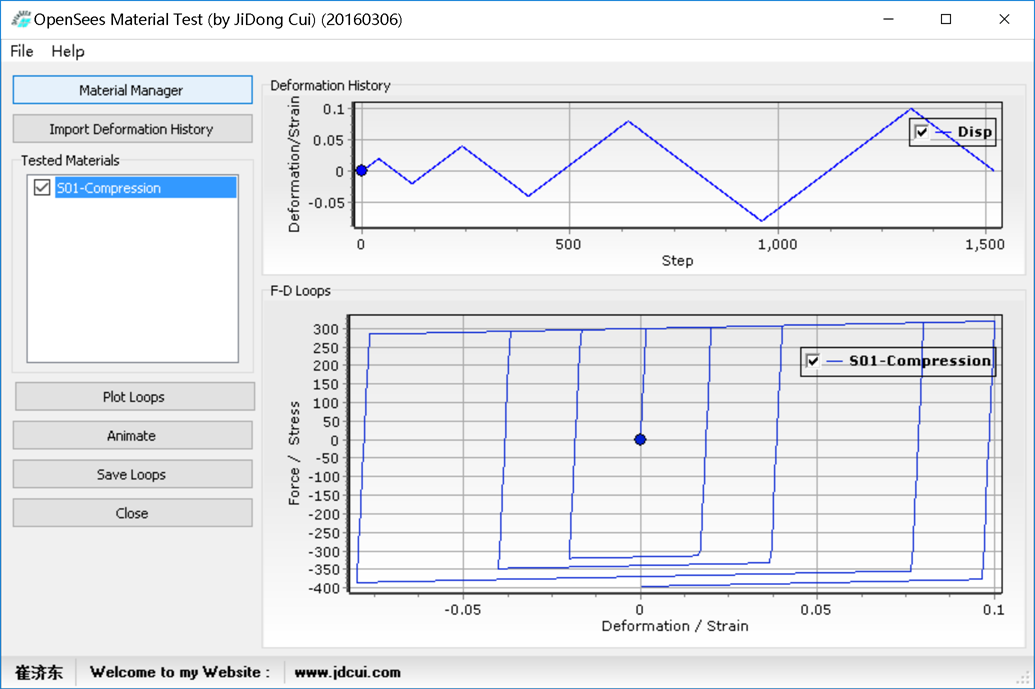1035x689 pixels.
Task: Click the S01-Compression legend label text
Action: (920, 361)
